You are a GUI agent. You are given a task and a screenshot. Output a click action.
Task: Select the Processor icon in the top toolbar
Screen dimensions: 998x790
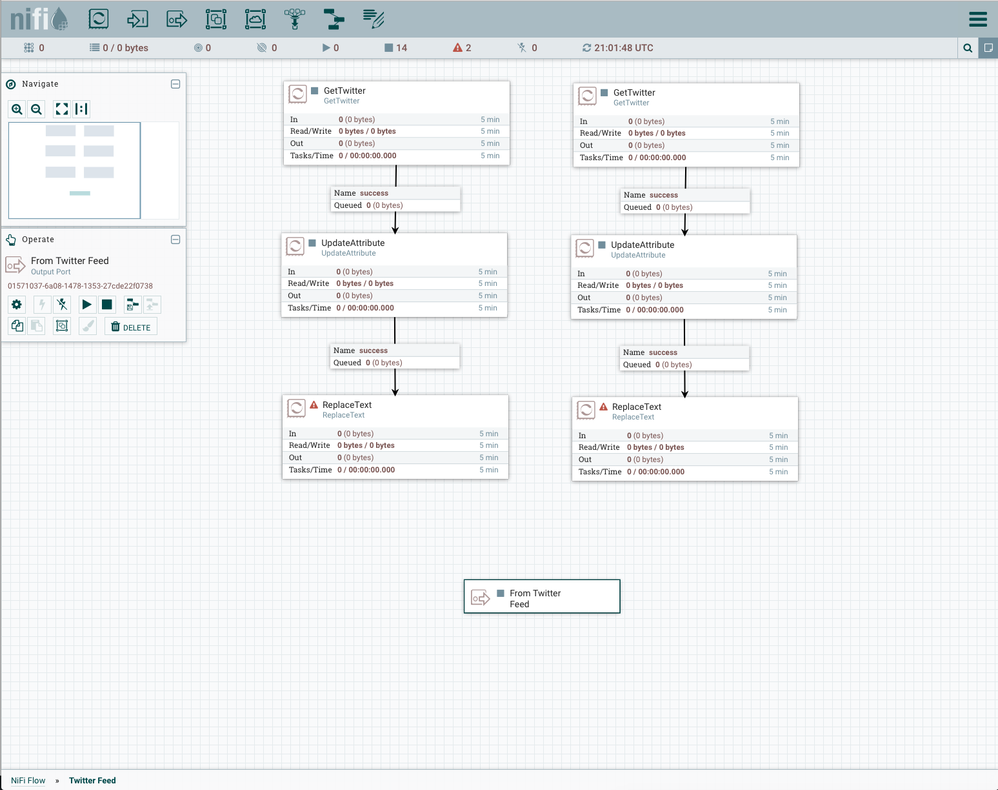pyautogui.click(x=98, y=18)
